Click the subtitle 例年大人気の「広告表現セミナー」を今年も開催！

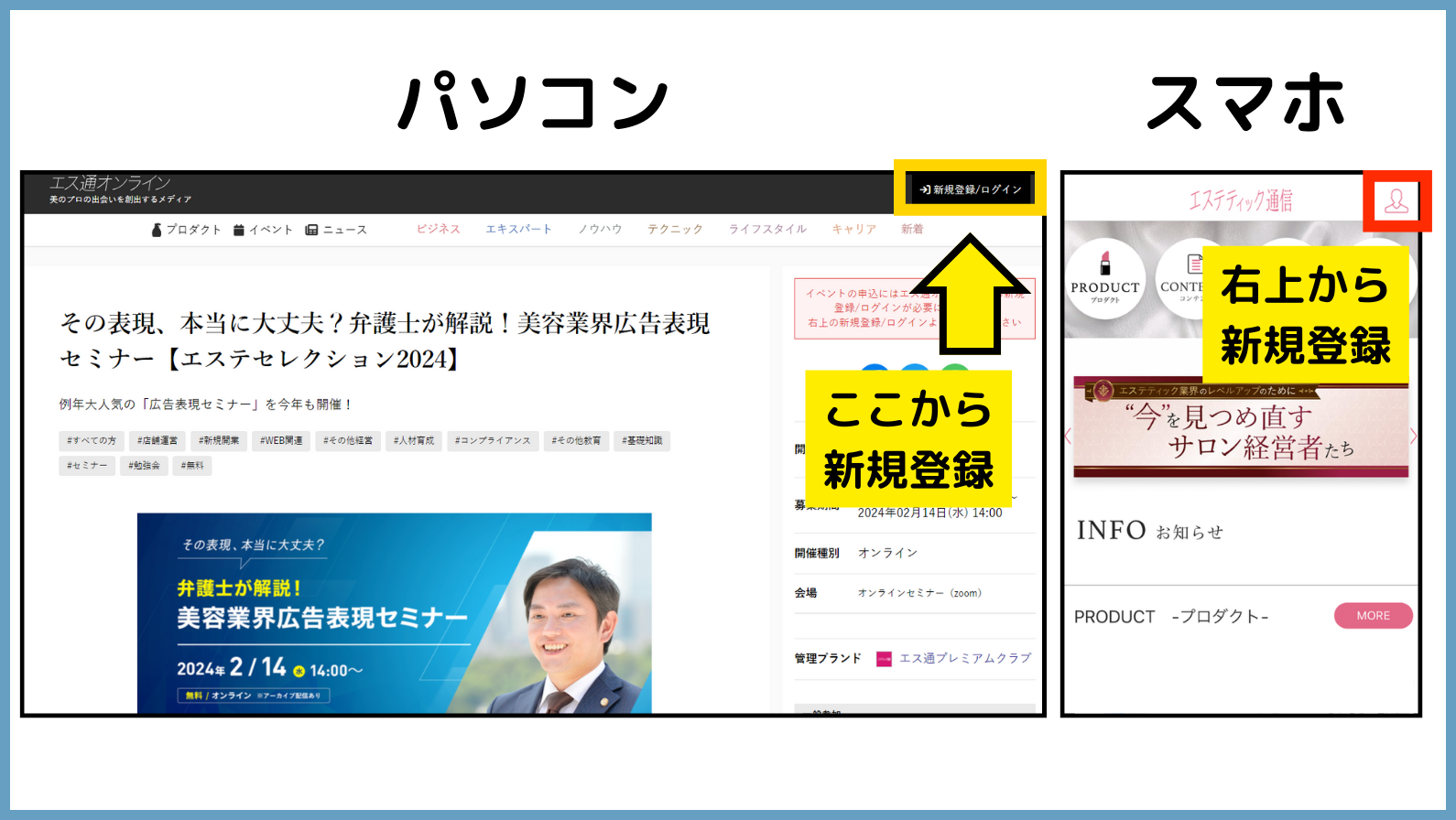coord(205,404)
